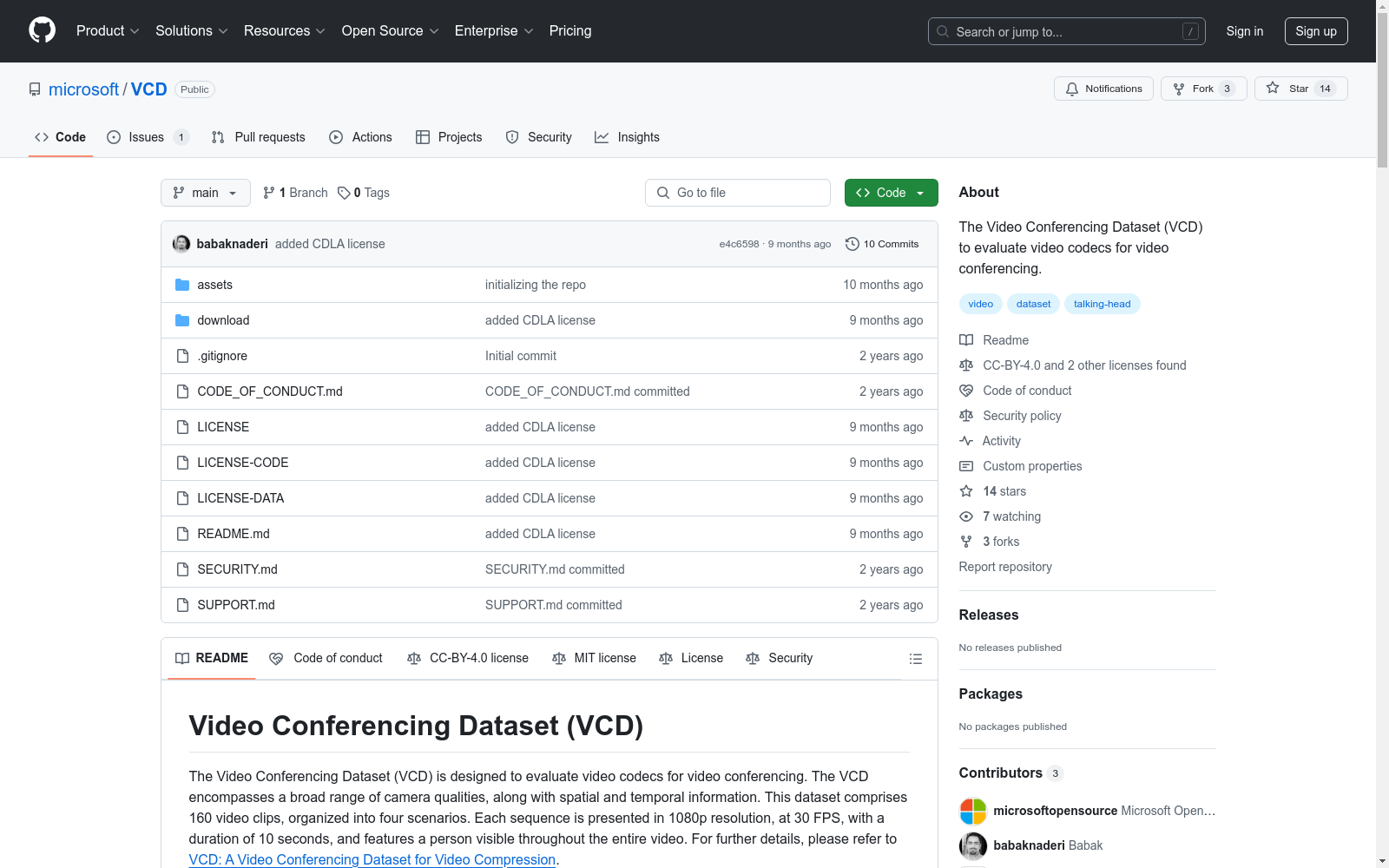
Task: Click the Notifications bell icon
Action: 1072,89
